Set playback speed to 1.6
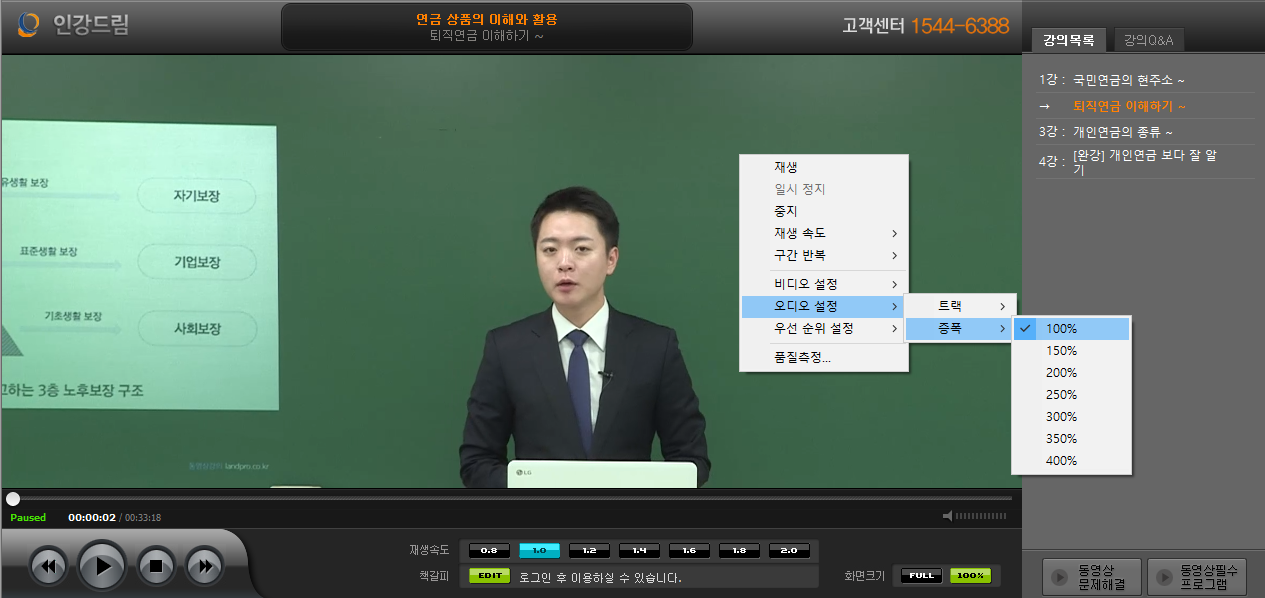 tap(689, 550)
